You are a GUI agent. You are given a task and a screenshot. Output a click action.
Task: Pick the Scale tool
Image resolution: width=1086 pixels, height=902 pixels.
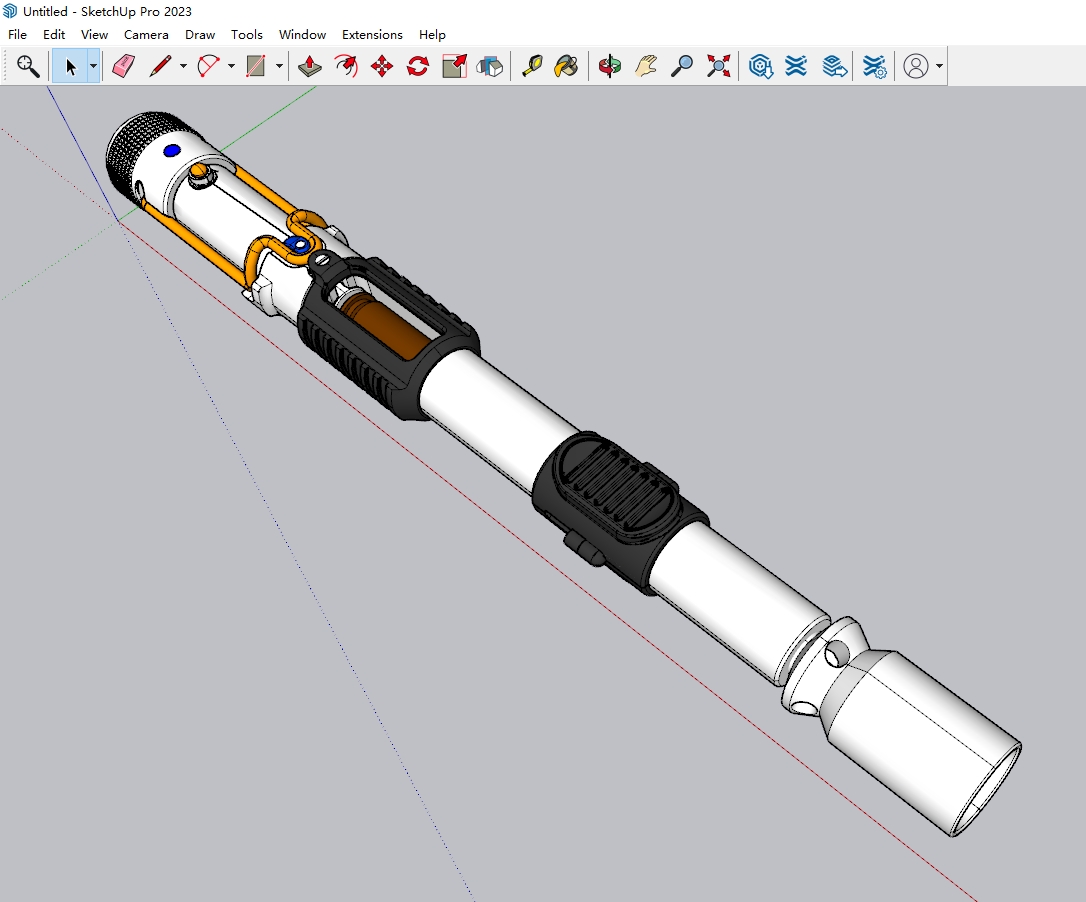(x=454, y=67)
